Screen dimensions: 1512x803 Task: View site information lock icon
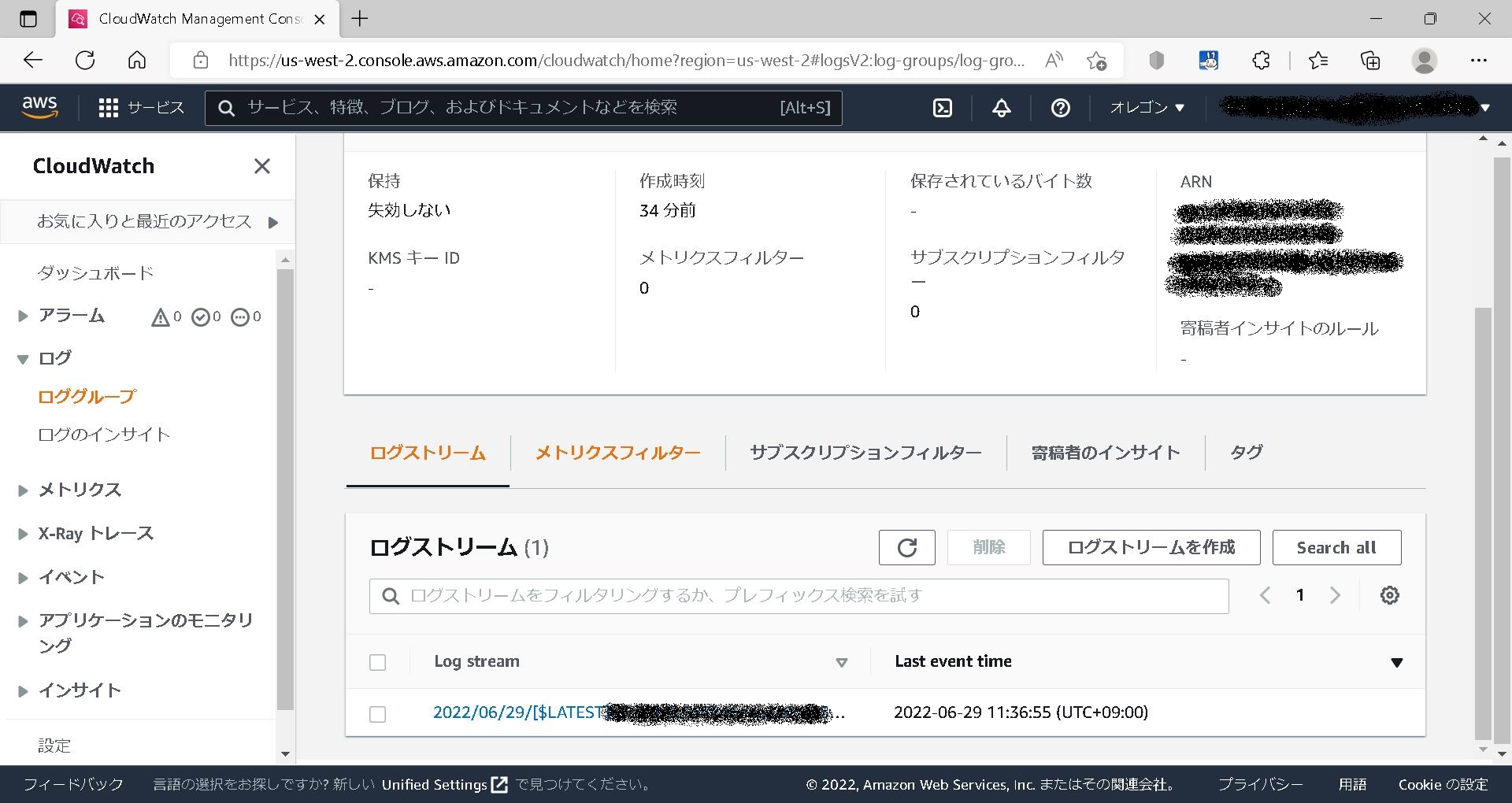click(x=201, y=61)
